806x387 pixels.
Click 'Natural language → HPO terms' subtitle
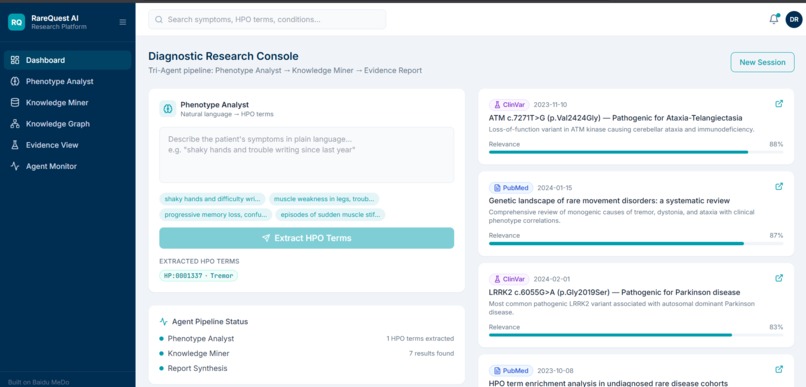[227, 114]
